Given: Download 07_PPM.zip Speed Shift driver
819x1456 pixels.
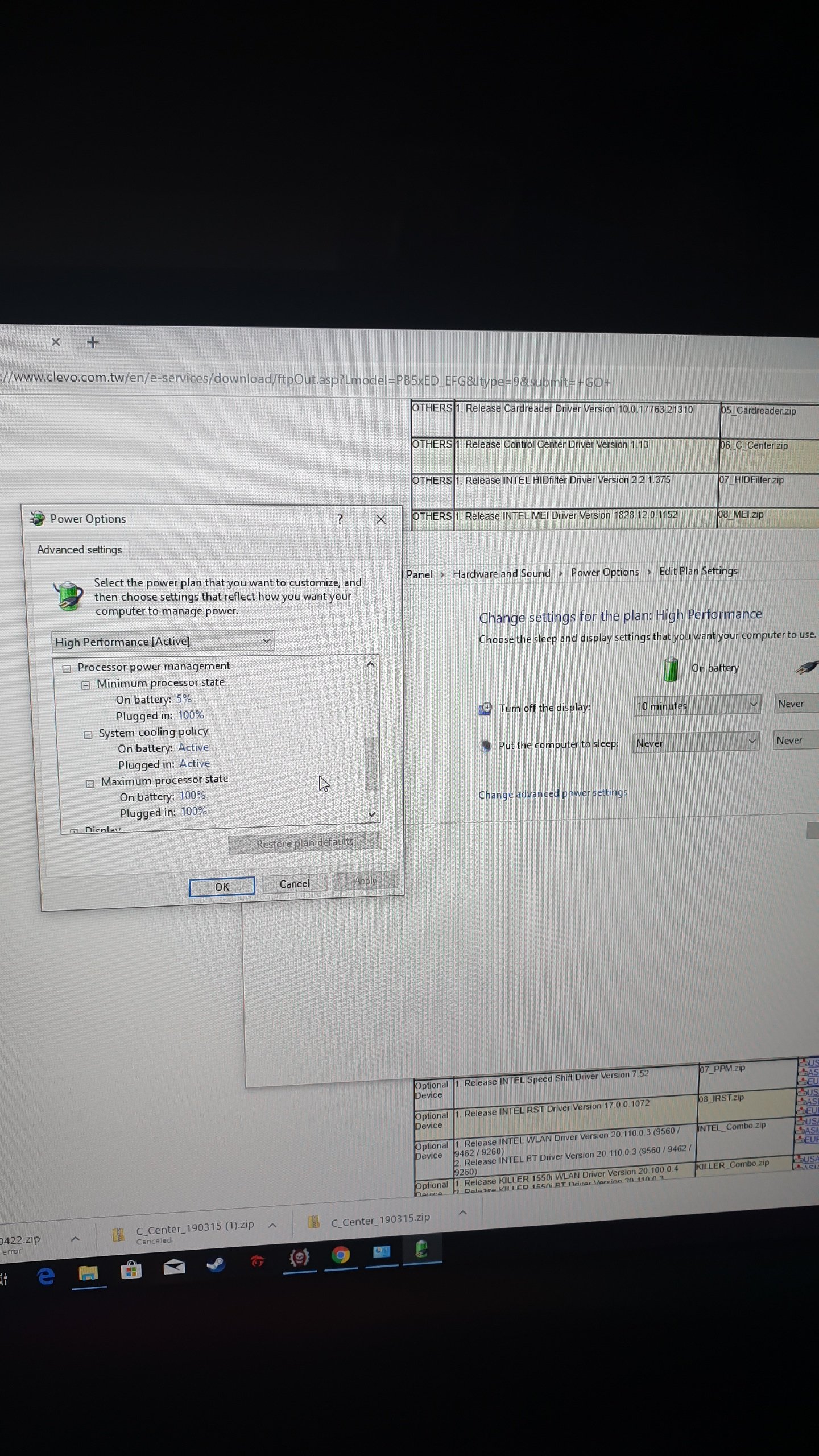Looking at the screenshot, I should point(722,1069).
